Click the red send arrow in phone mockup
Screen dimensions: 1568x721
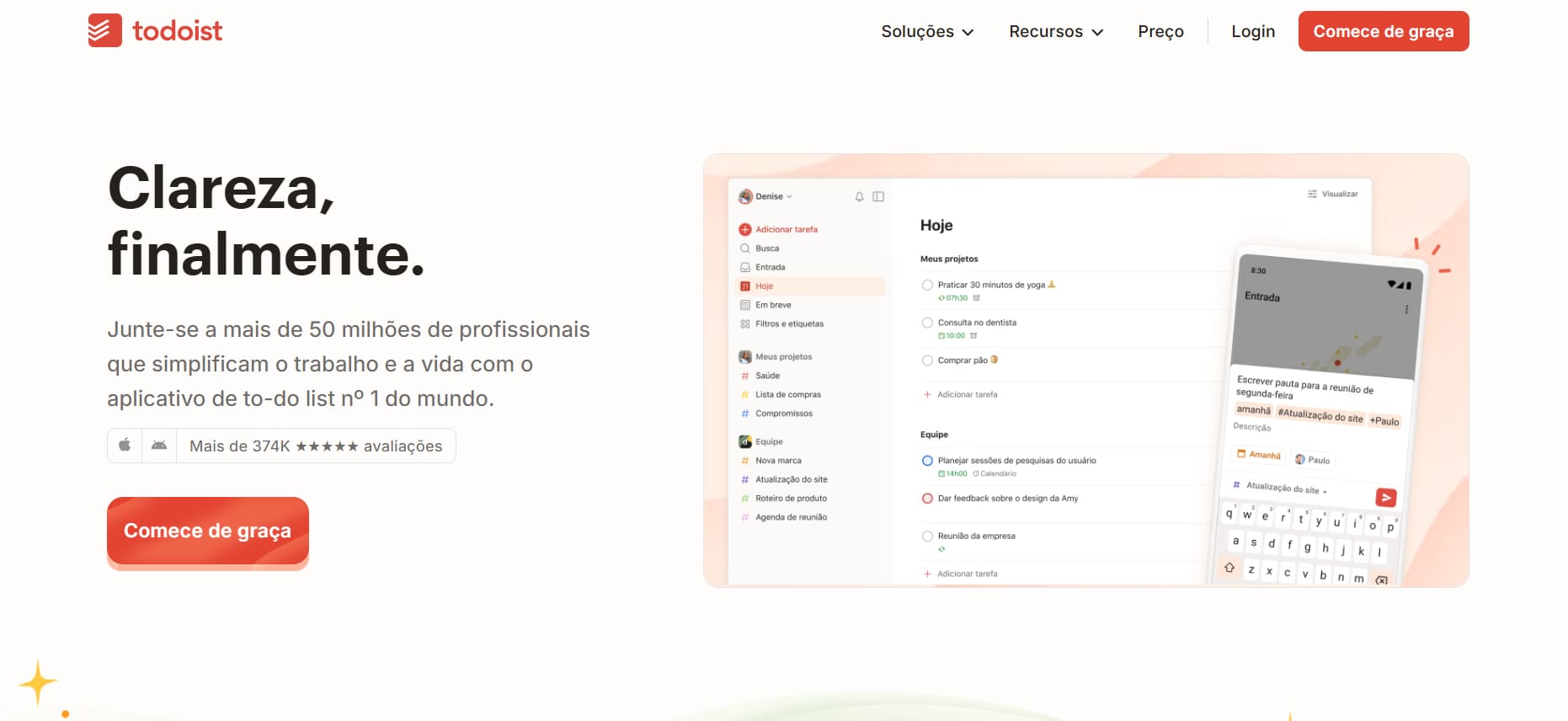[1385, 498]
